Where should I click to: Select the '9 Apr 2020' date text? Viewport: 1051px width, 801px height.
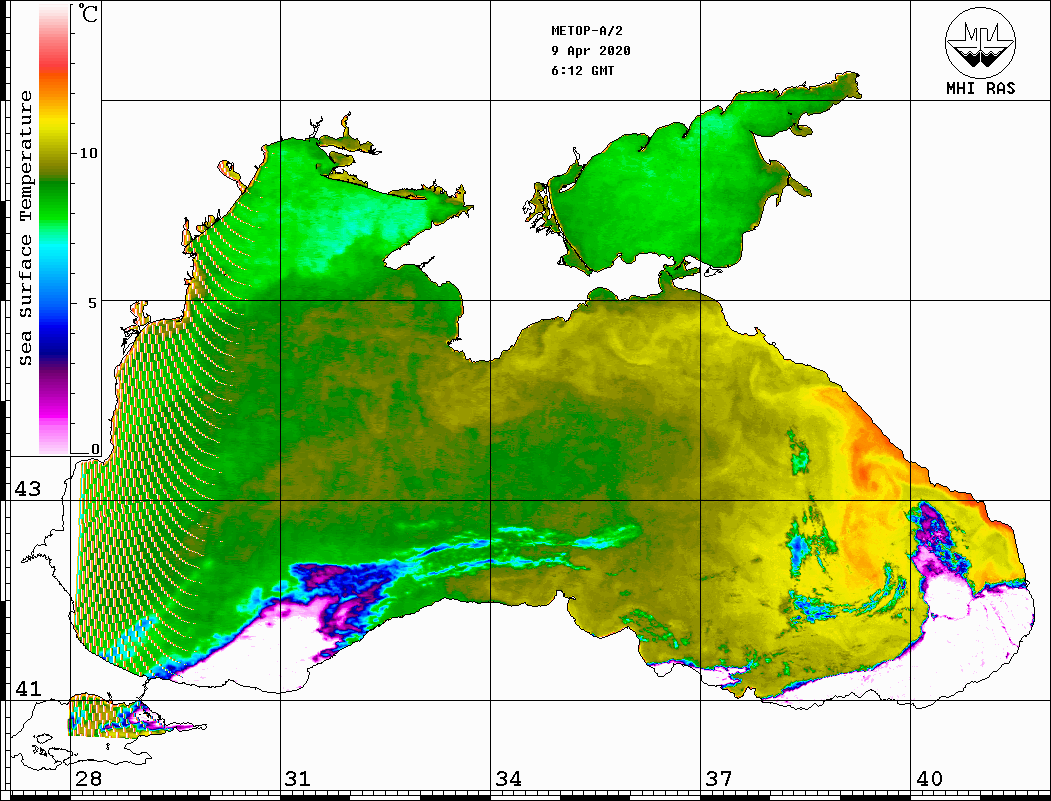click(x=591, y=51)
